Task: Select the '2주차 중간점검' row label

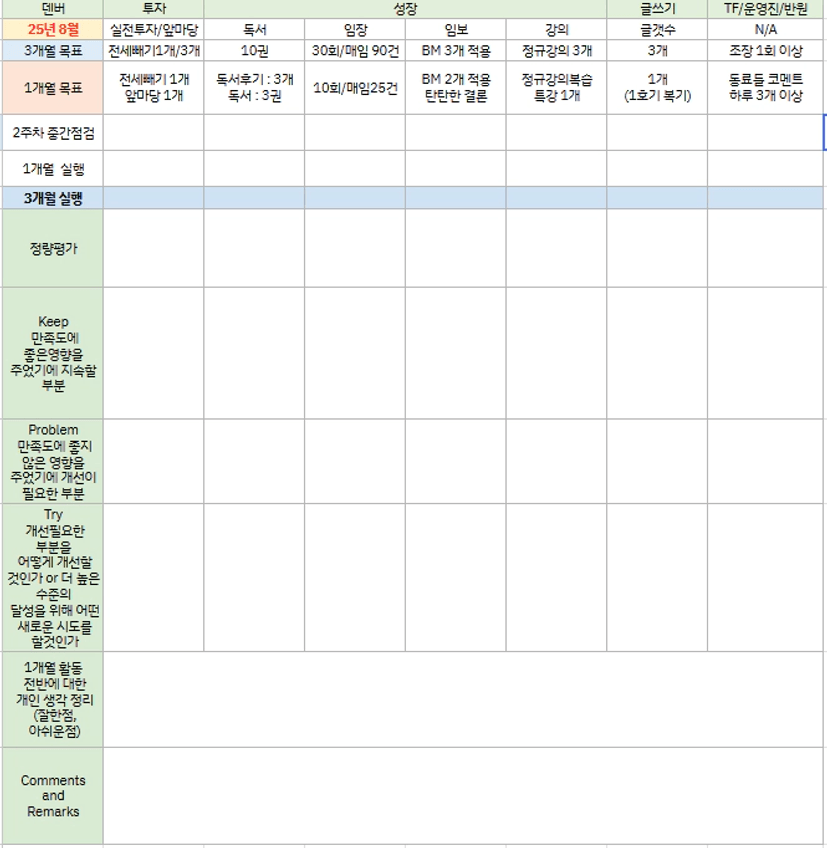Action: tap(52, 132)
